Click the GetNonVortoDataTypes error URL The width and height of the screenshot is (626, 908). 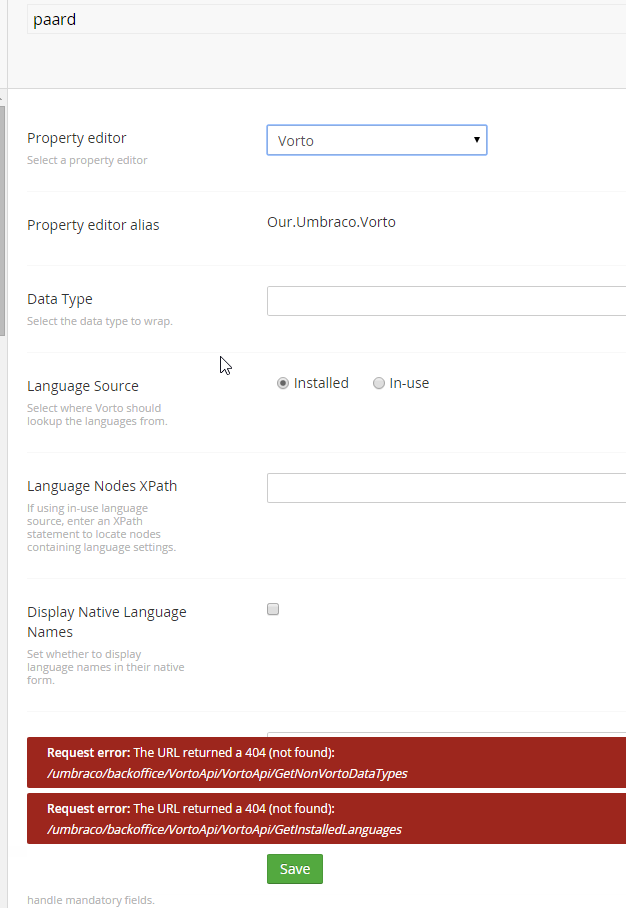[227, 774]
